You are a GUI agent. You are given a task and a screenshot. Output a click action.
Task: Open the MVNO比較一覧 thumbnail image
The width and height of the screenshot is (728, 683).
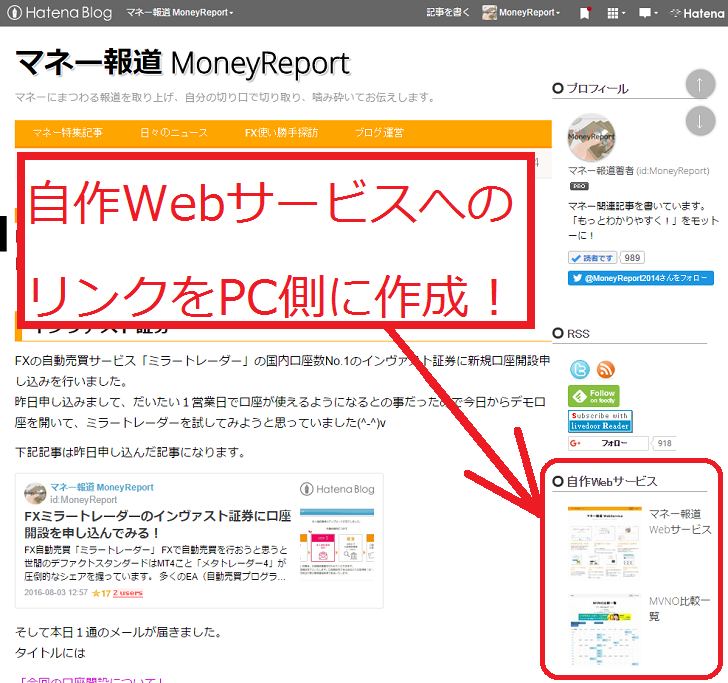point(604,630)
